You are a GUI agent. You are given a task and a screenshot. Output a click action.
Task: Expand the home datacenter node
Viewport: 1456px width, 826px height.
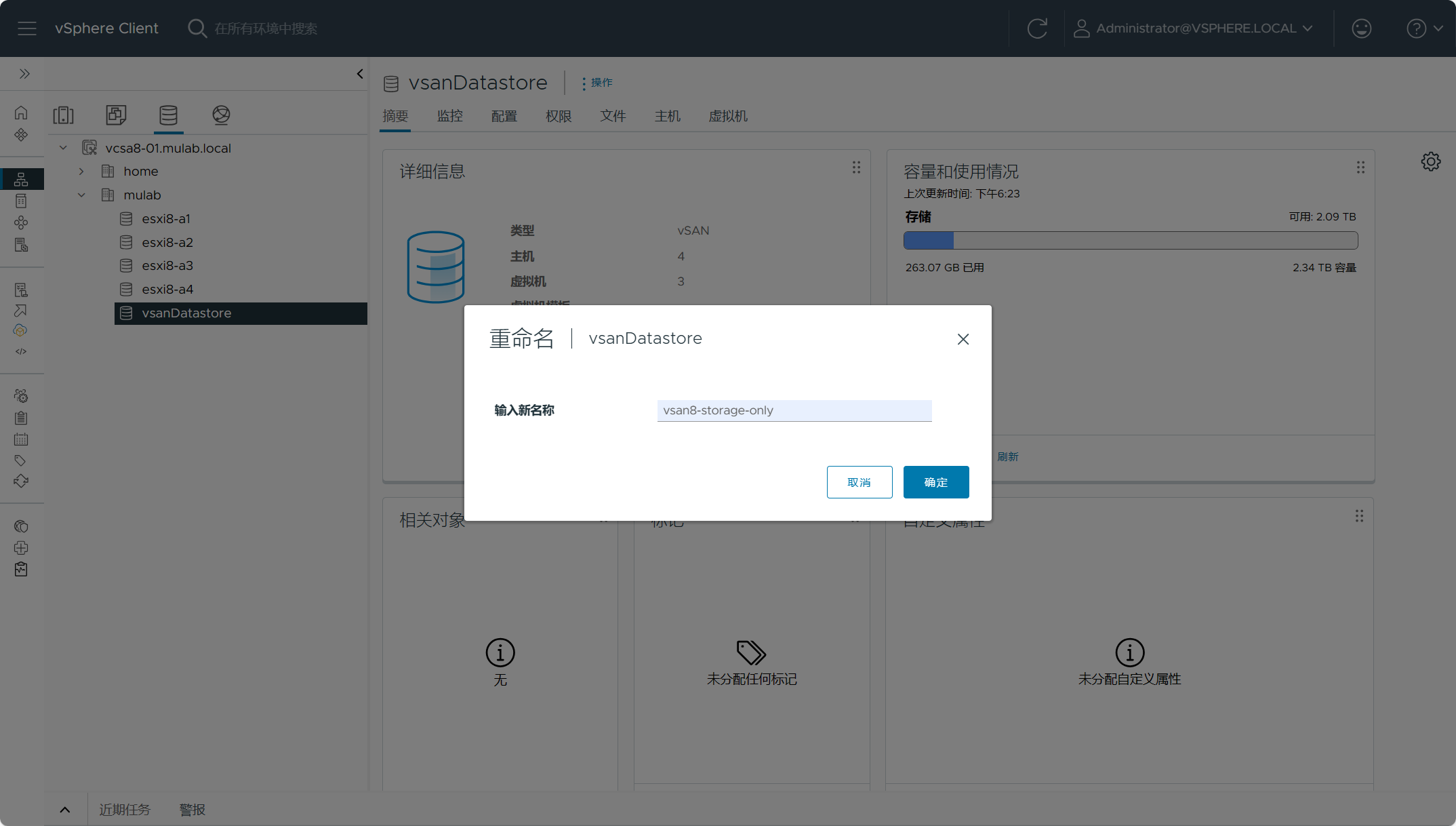(x=81, y=171)
